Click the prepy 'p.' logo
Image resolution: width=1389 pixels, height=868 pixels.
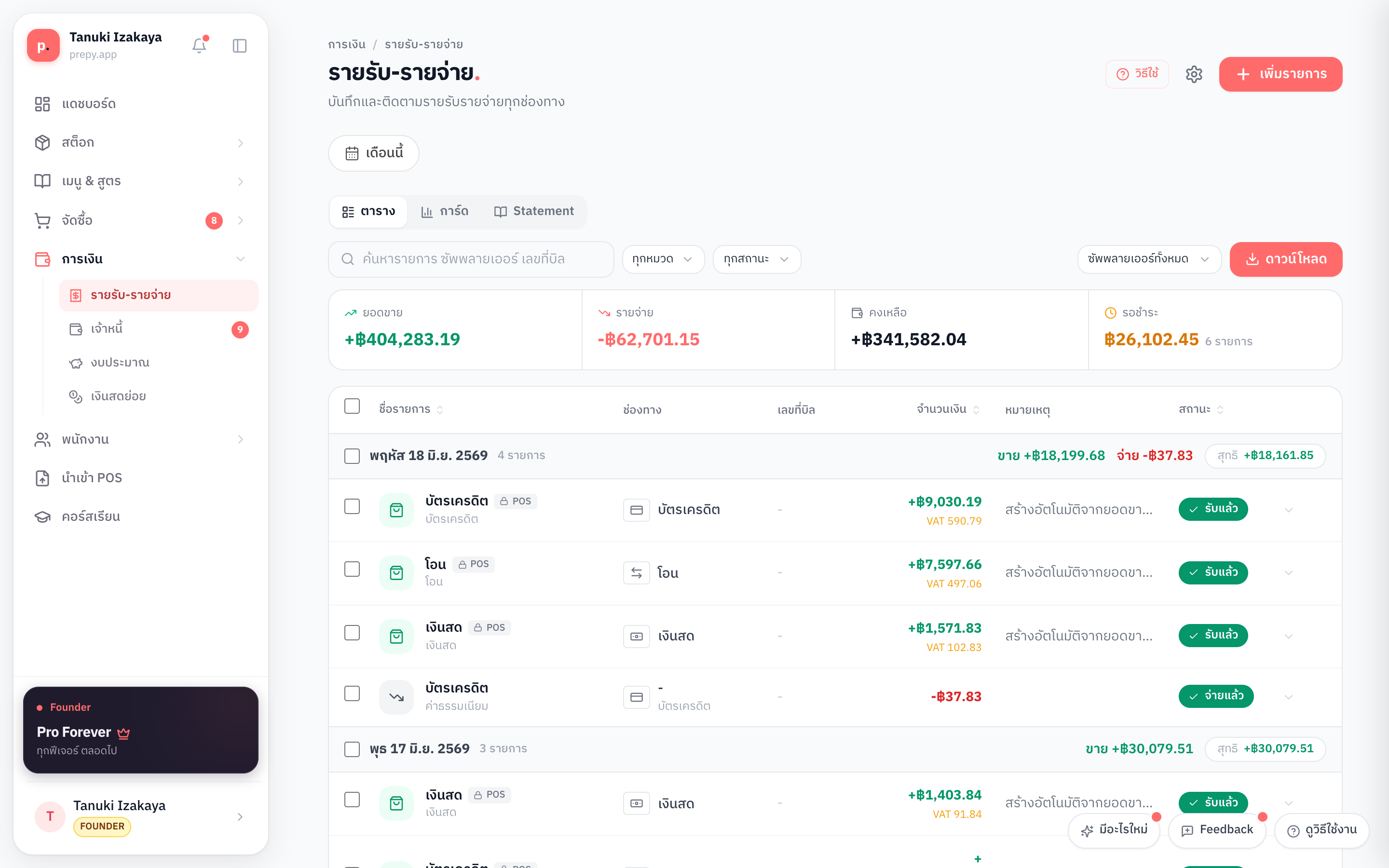point(43,45)
